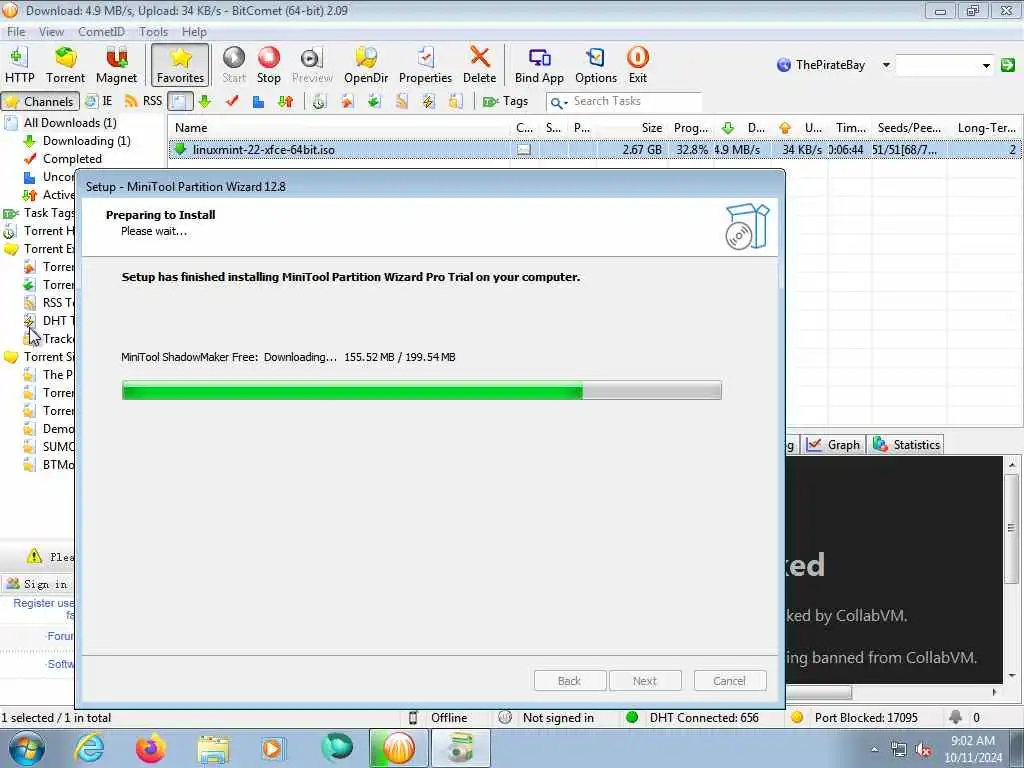This screenshot has width=1024, height=768.
Task: Switch to the Statistics tab
Action: [x=906, y=445]
